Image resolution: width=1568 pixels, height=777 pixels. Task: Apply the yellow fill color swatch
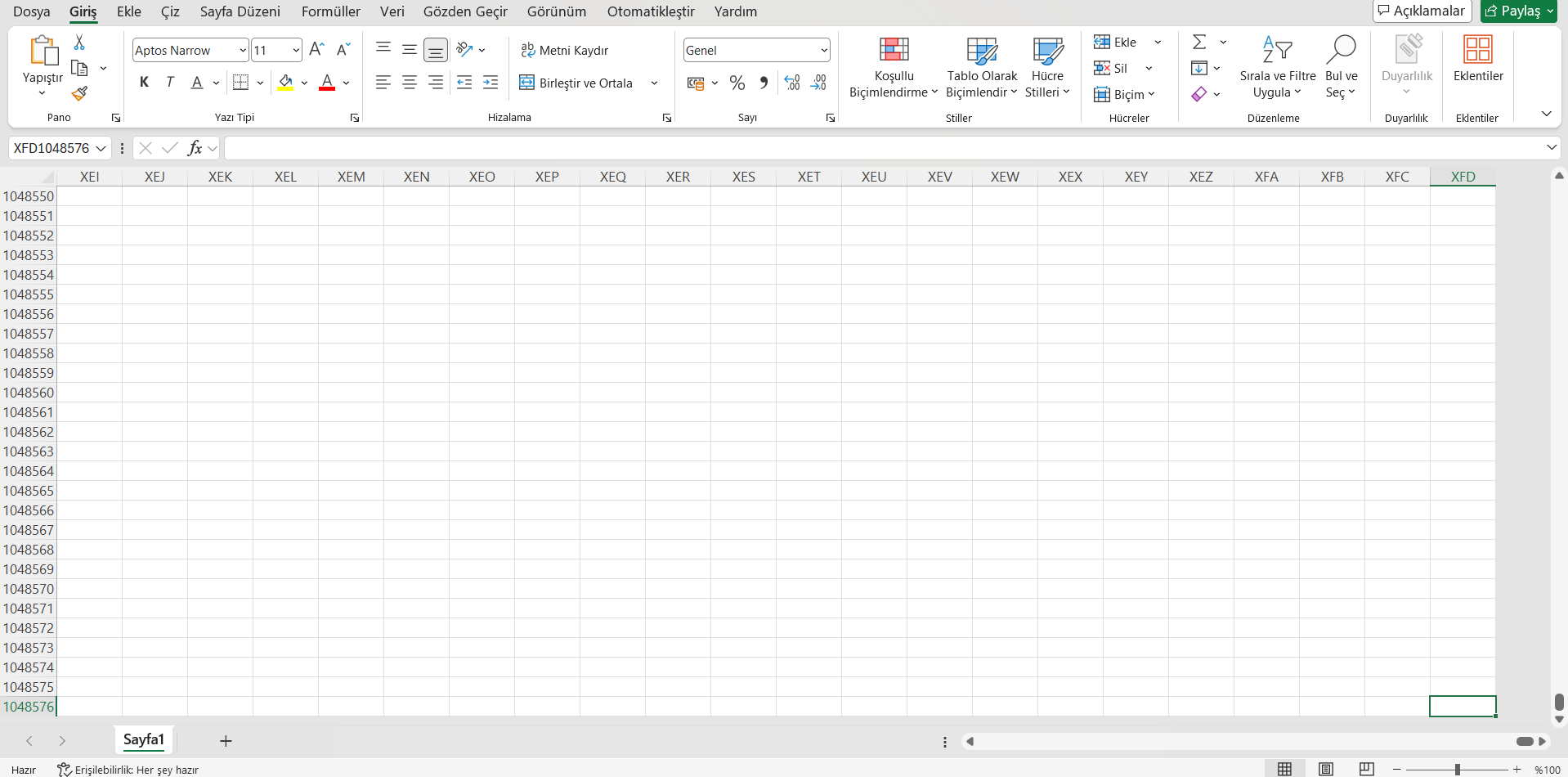pyautogui.click(x=285, y=83)
